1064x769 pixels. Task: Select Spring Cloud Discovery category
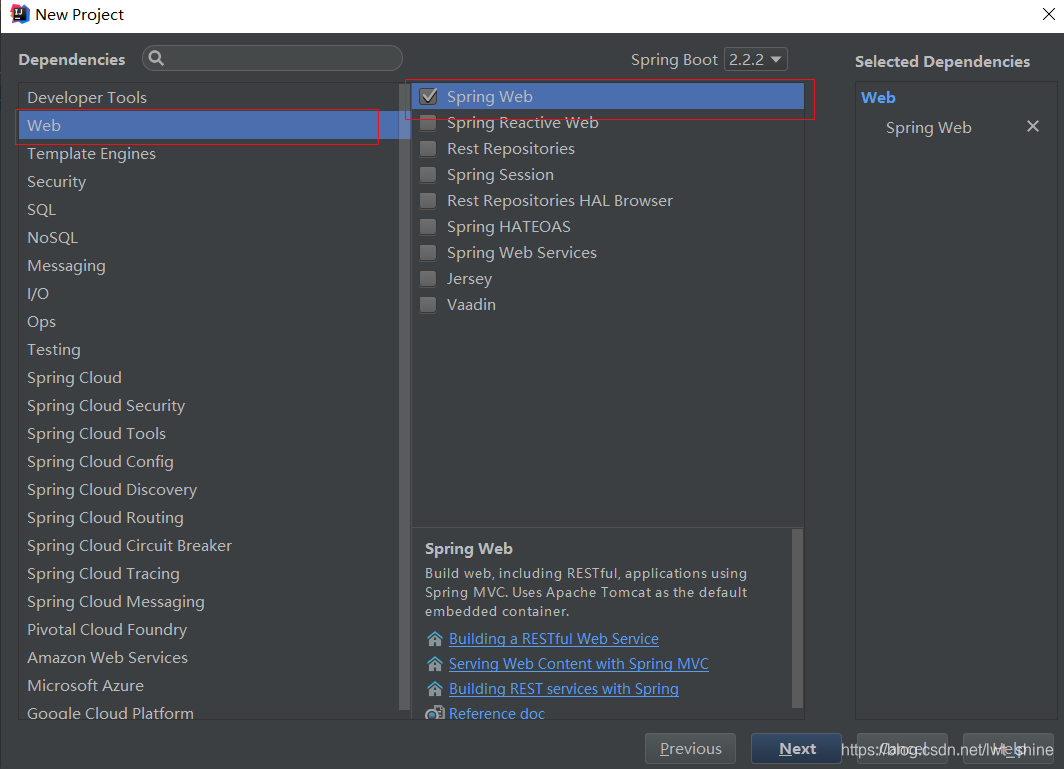[209, 489]
